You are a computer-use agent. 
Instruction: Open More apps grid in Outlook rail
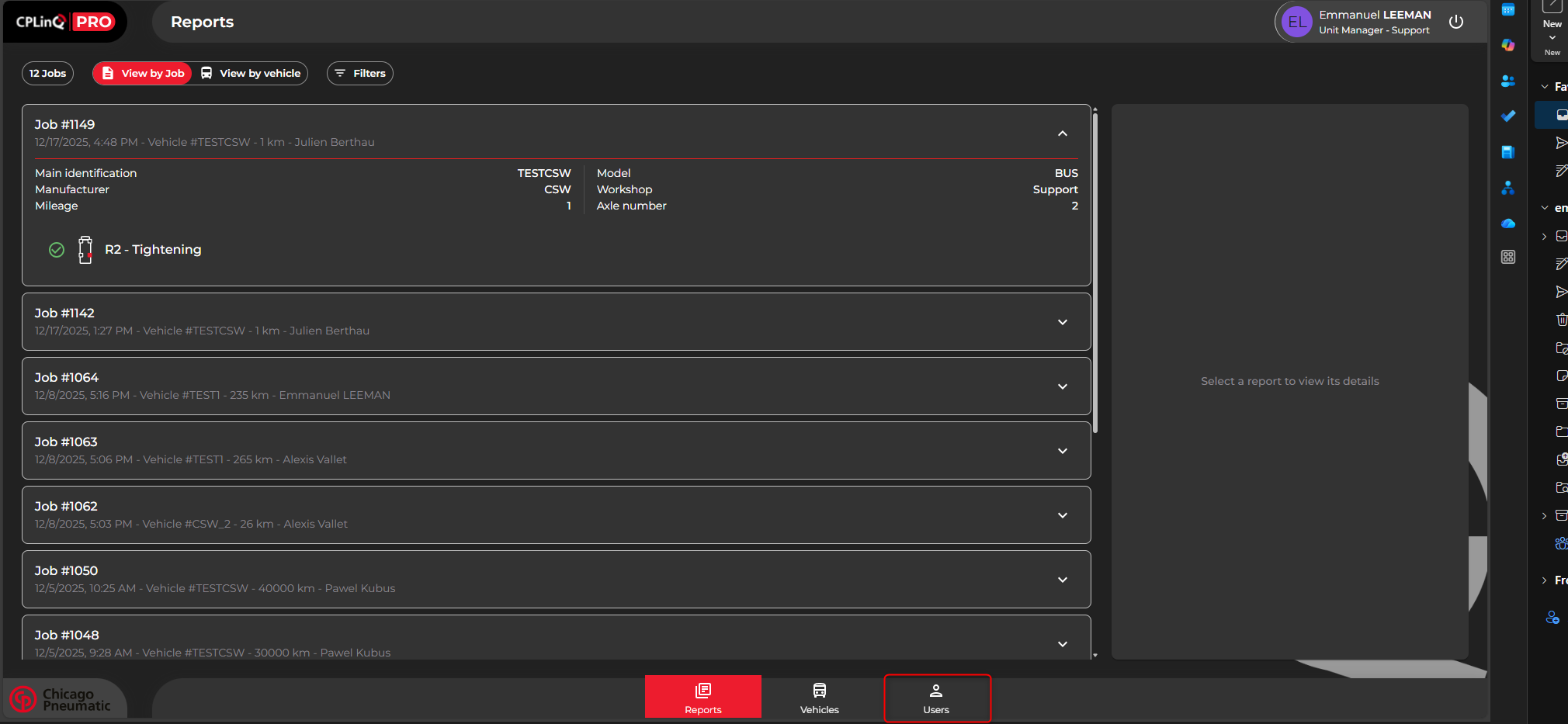[x=1508, y=257]
